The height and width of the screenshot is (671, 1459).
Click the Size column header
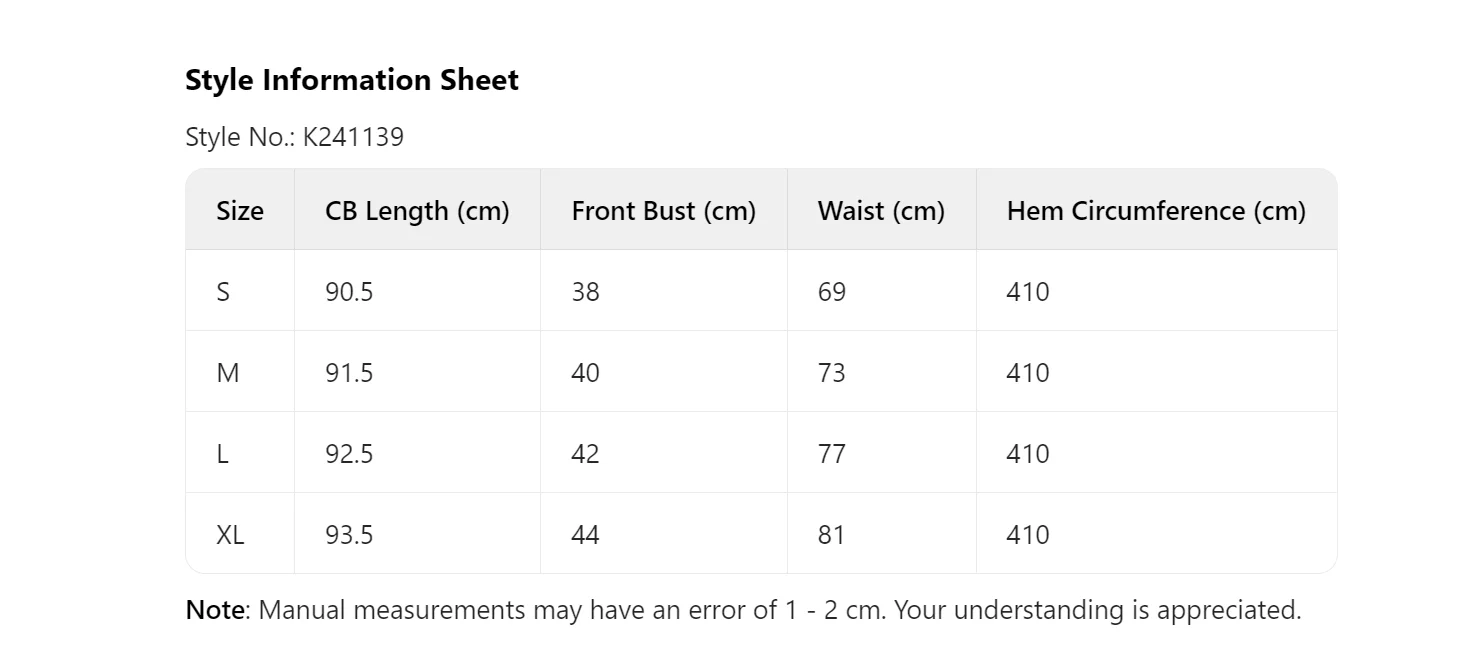(240, 211)
